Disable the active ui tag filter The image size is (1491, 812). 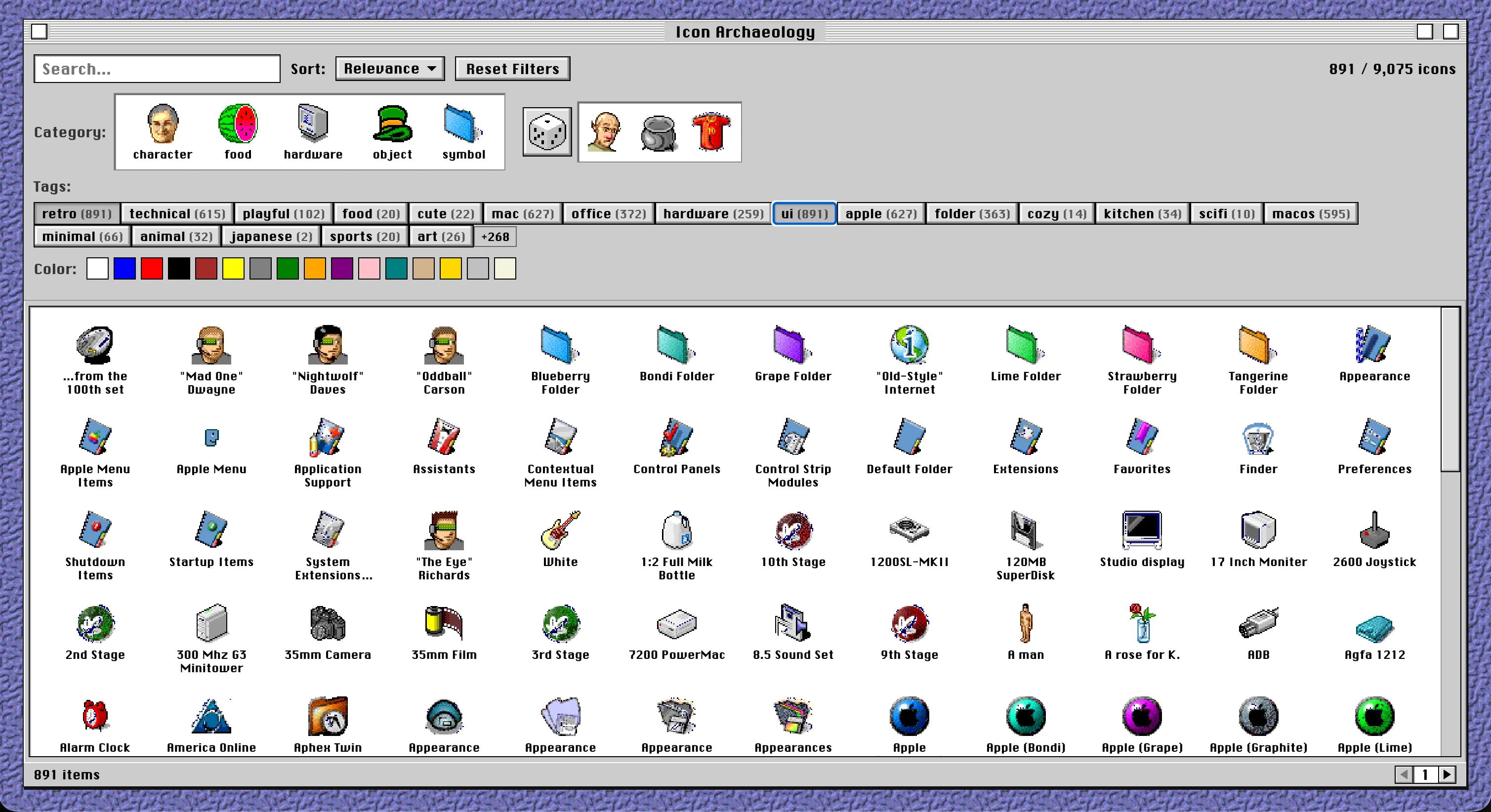(805, 213)
